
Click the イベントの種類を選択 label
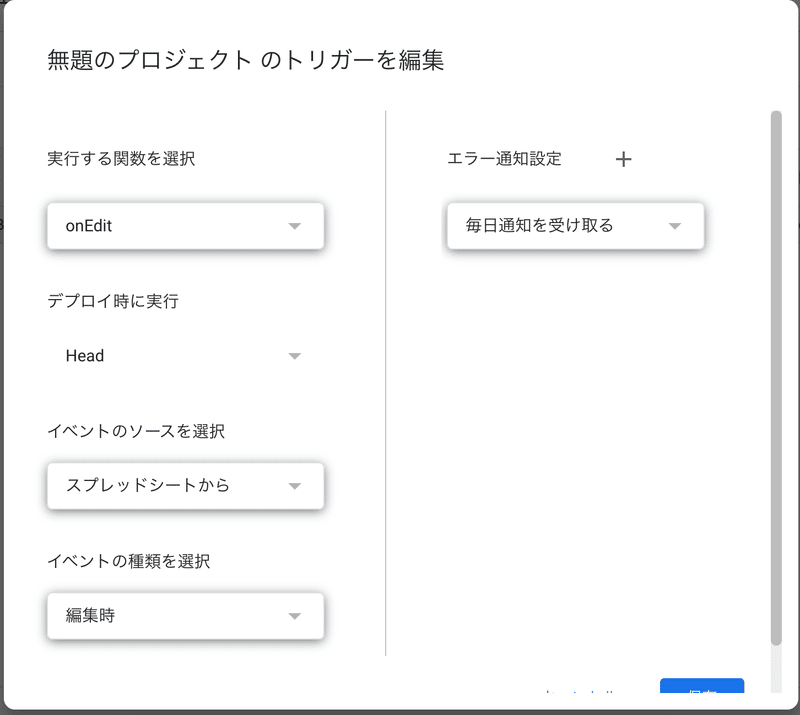point(129,561)
